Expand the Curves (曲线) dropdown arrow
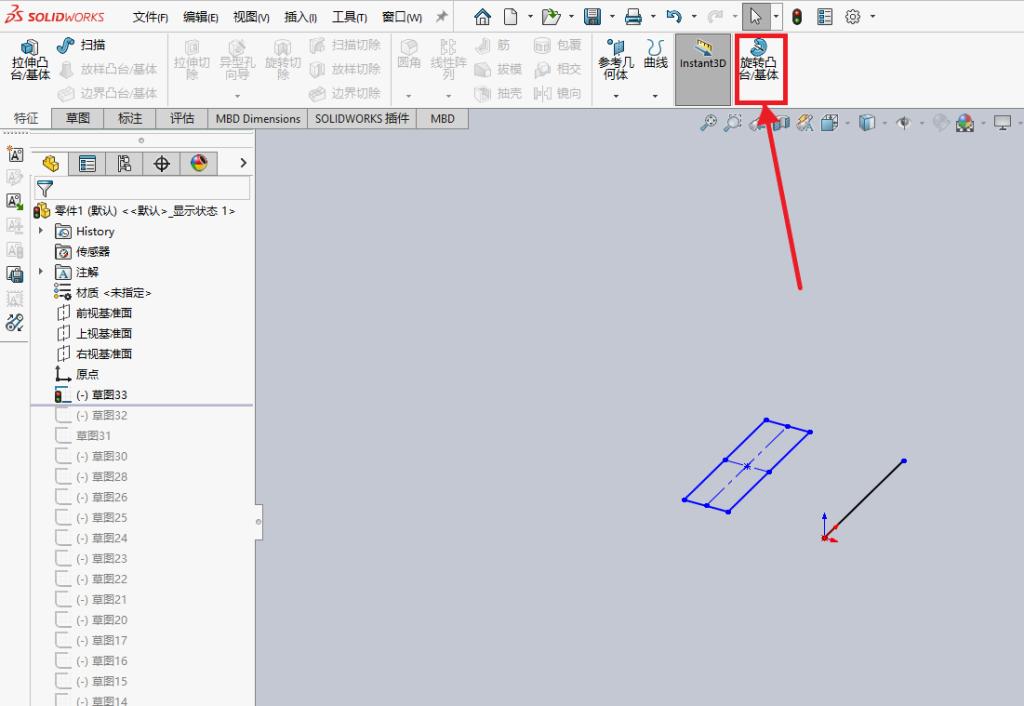 [x=655, y=96]
